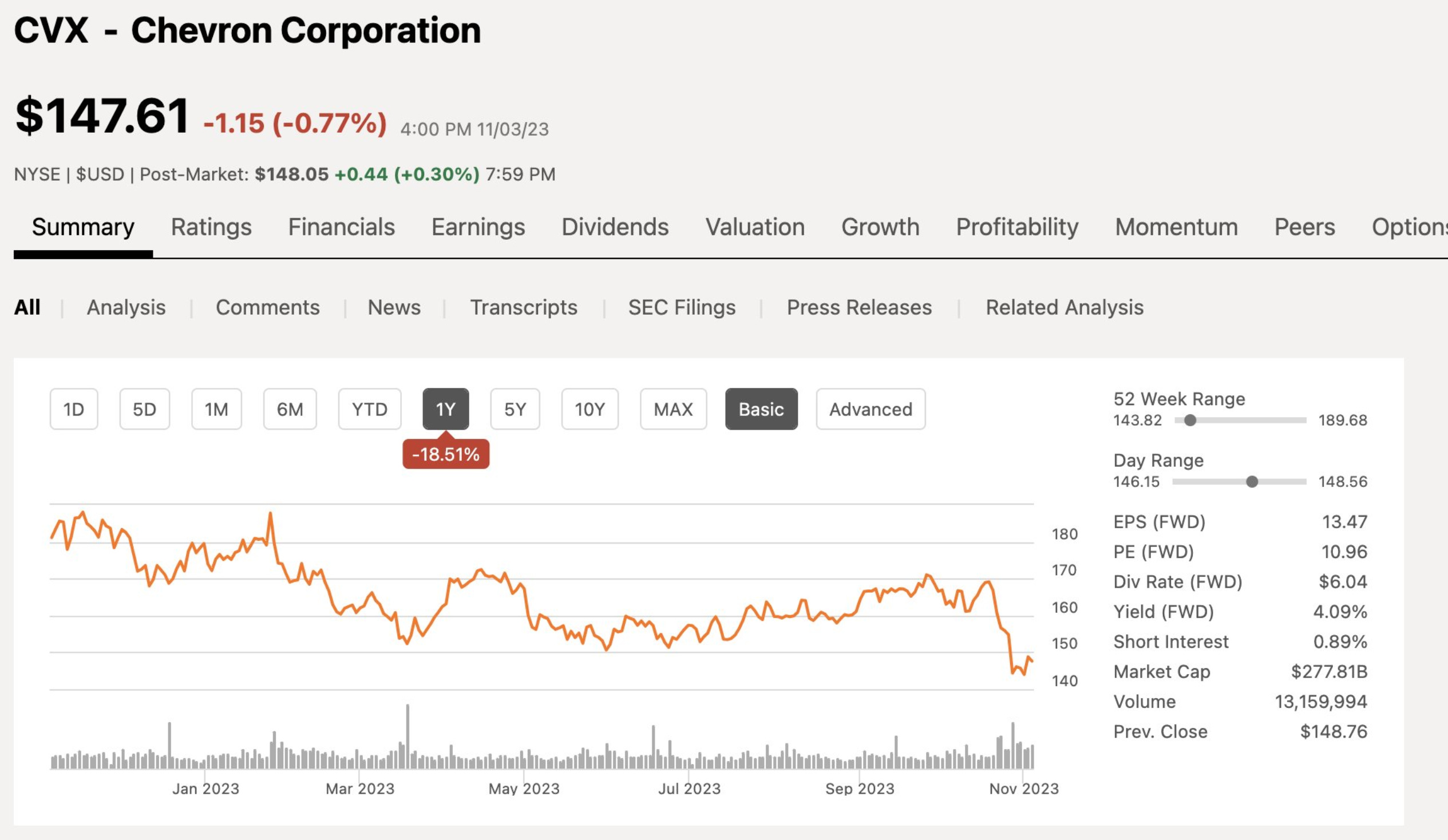This screenshot has height=840, width=1448.
Task: Click the 52 week low 143.82
Action: click(1138, 420)
